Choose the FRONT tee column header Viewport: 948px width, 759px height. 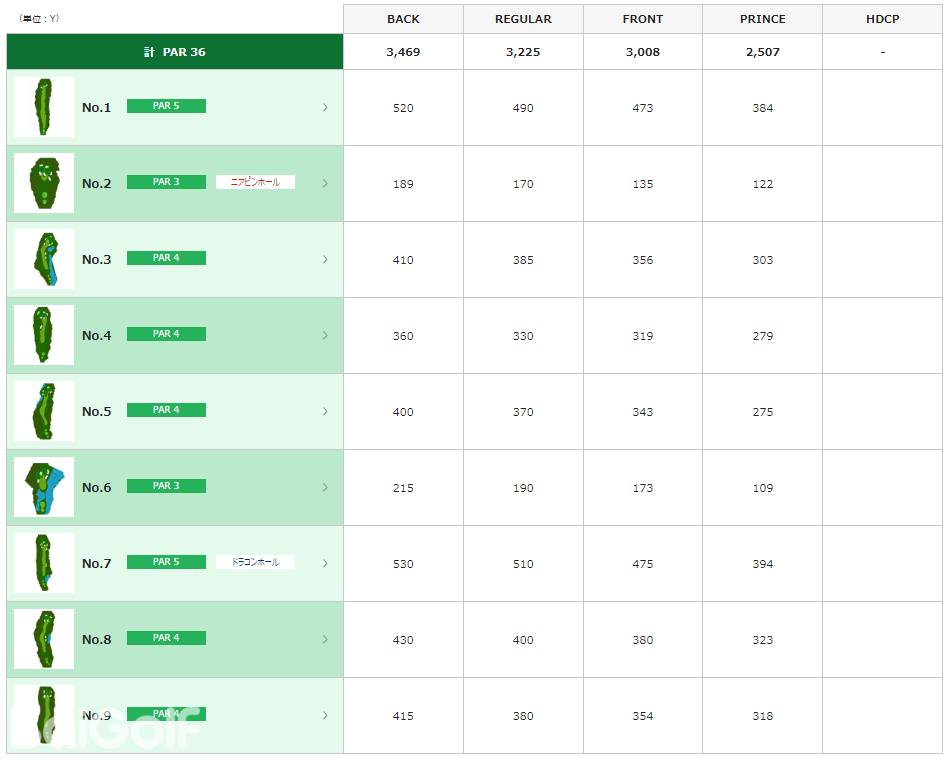point(642,19)
